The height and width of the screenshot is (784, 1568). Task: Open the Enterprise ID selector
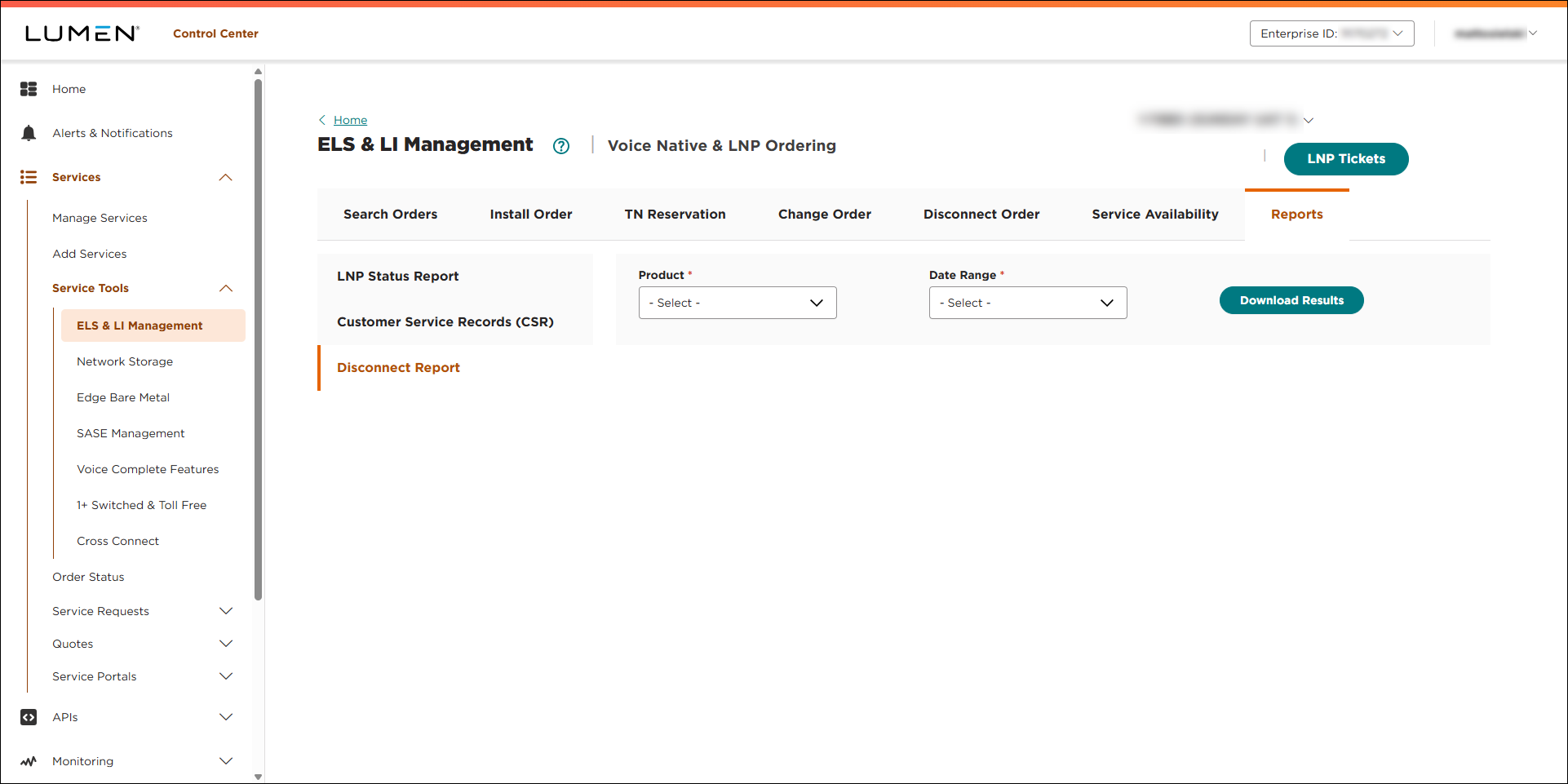tap(1331, 33)
